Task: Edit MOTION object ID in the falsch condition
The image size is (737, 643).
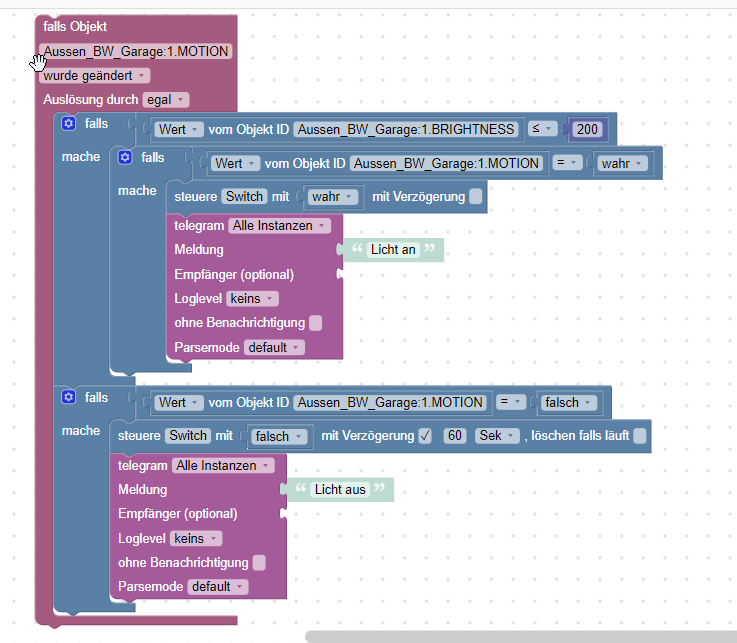Action: 390,402
